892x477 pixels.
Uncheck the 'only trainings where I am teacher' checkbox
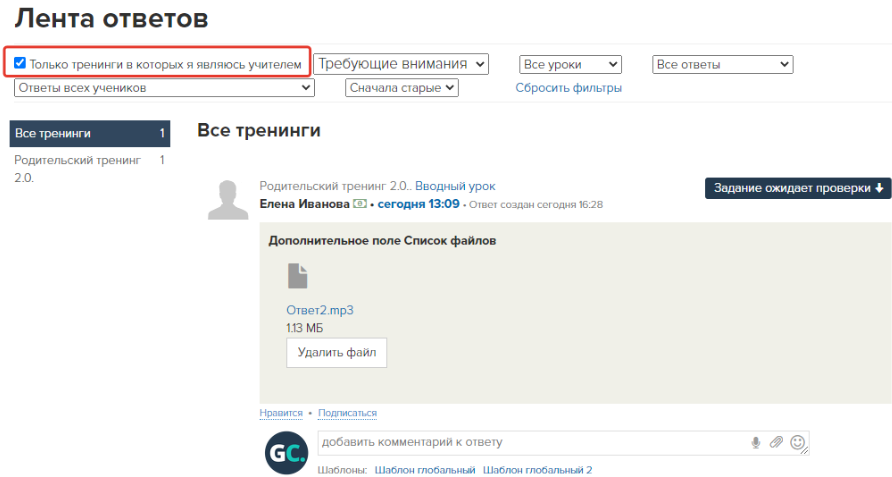point(20,63)
